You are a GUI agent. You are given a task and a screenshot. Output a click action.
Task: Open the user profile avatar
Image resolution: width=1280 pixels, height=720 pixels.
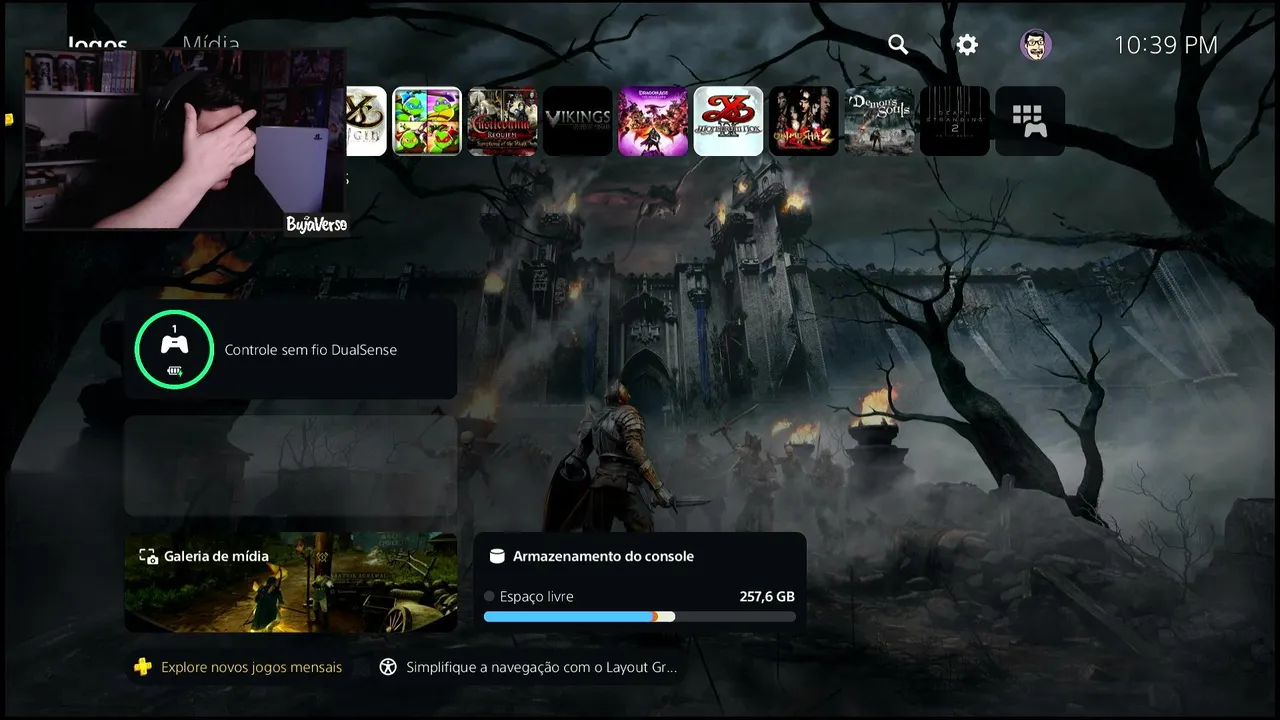1036,45
